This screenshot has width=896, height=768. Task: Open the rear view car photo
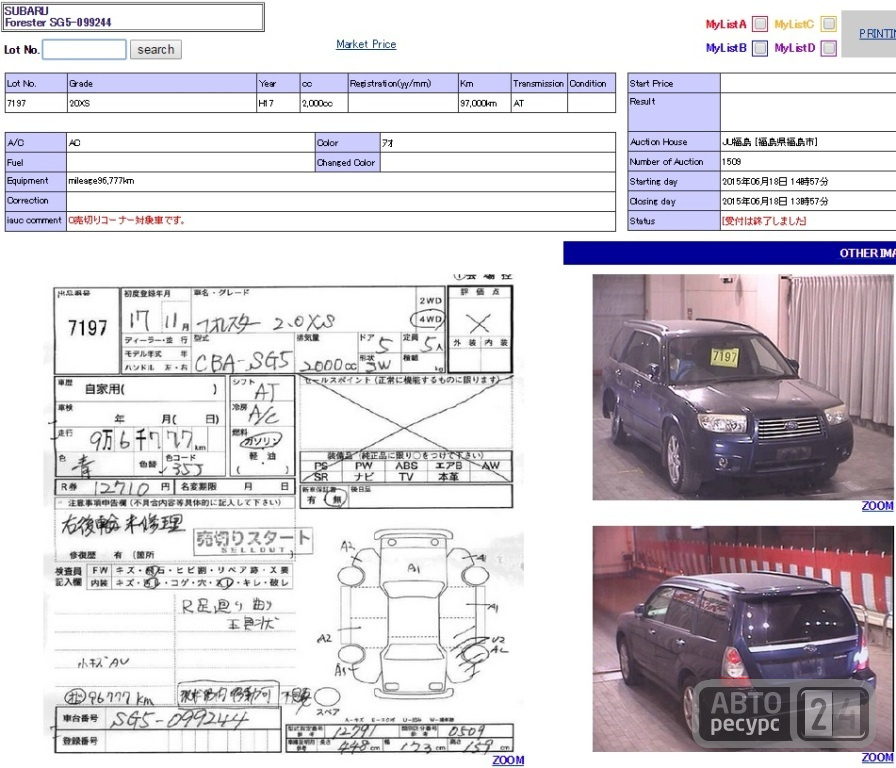pos(743,638)
